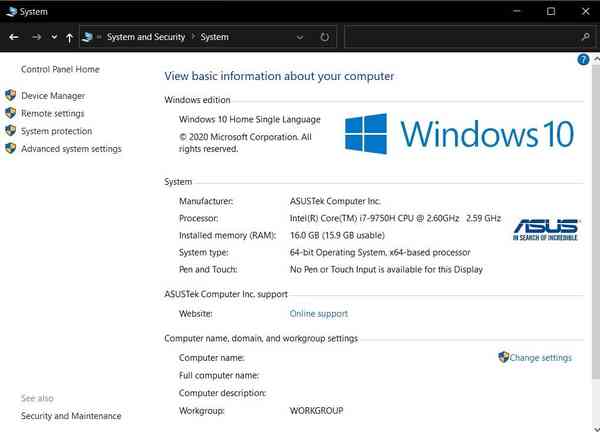Click processor value 'Intel(R) Core(TM) i7-9750H'

tap(395, 218)
